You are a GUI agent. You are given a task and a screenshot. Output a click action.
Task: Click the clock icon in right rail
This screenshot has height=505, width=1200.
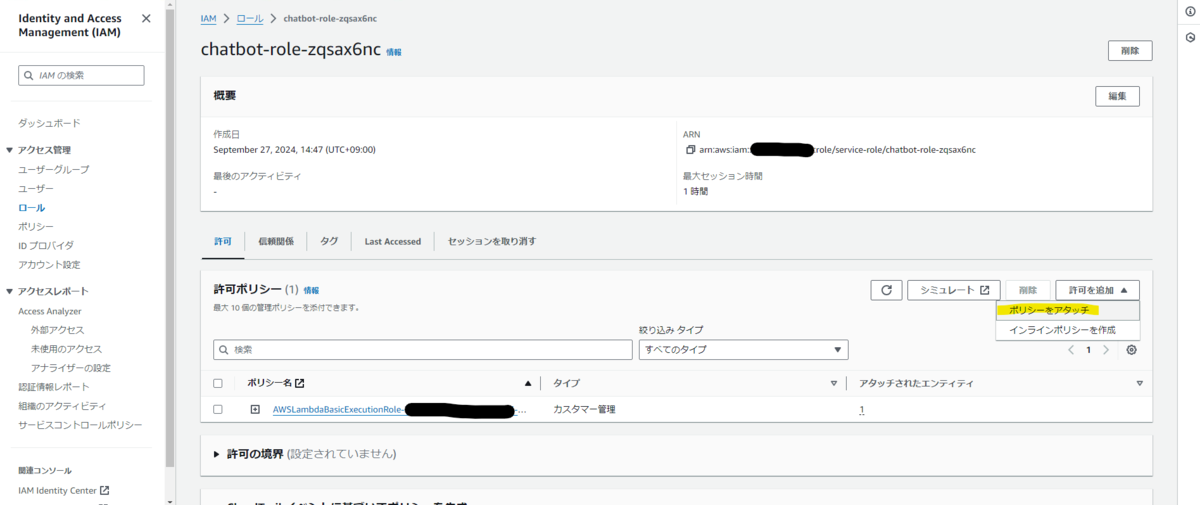pos(1190,38)
